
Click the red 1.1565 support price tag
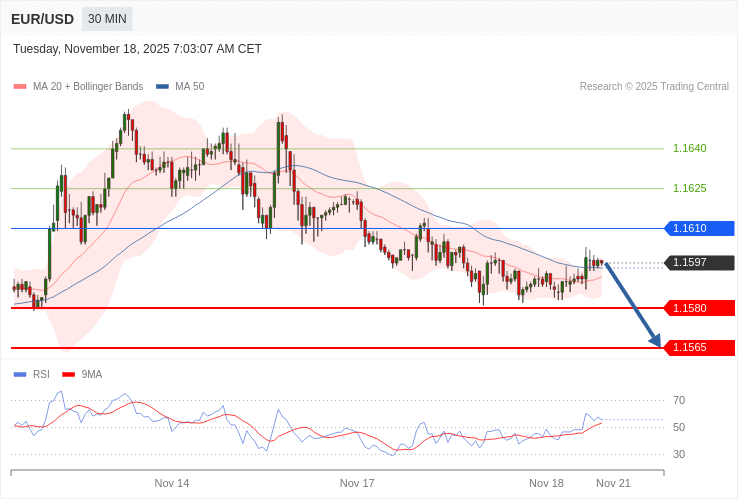click(699, 347)
